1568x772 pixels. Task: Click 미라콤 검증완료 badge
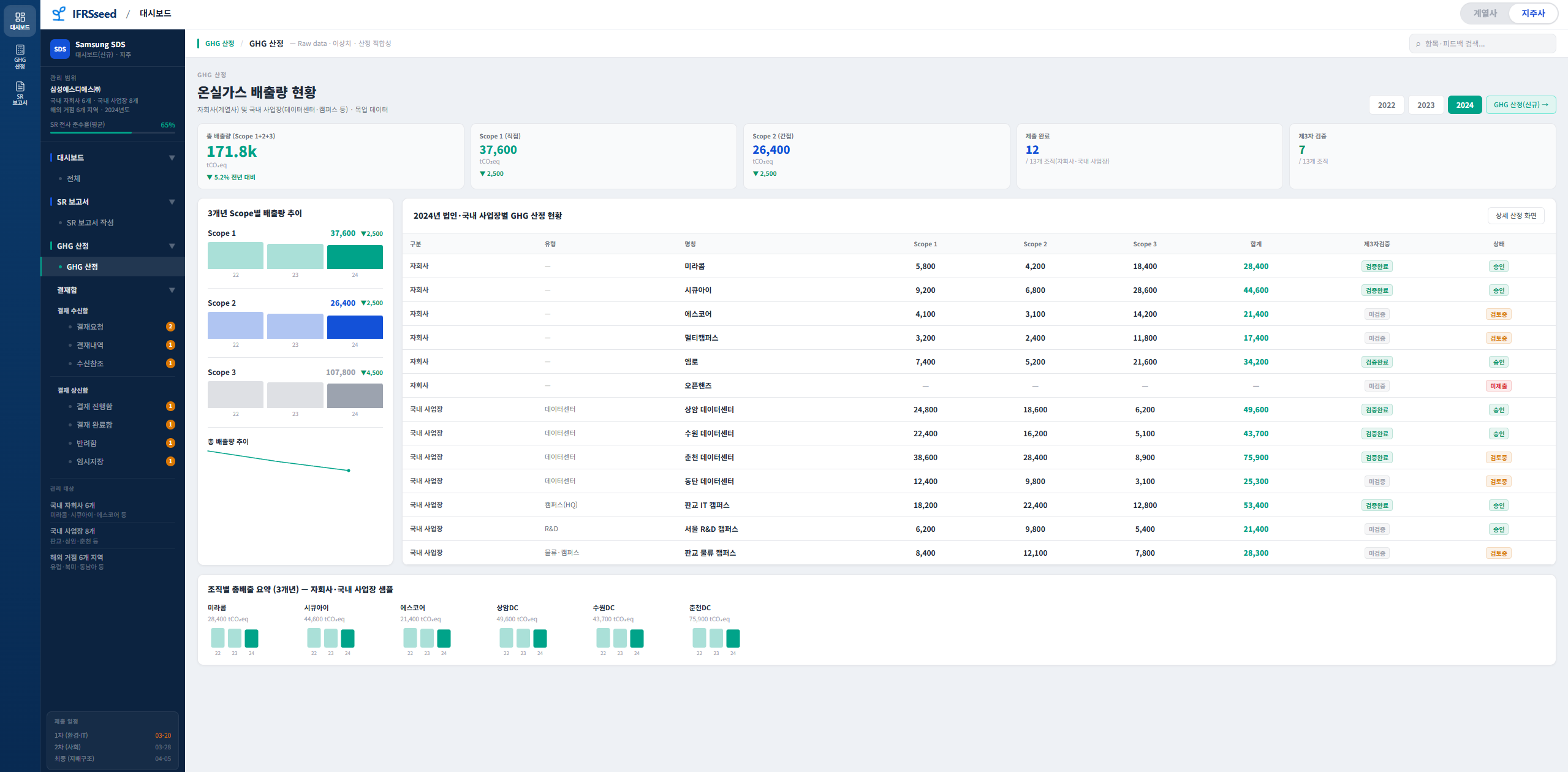[1376, 267]
